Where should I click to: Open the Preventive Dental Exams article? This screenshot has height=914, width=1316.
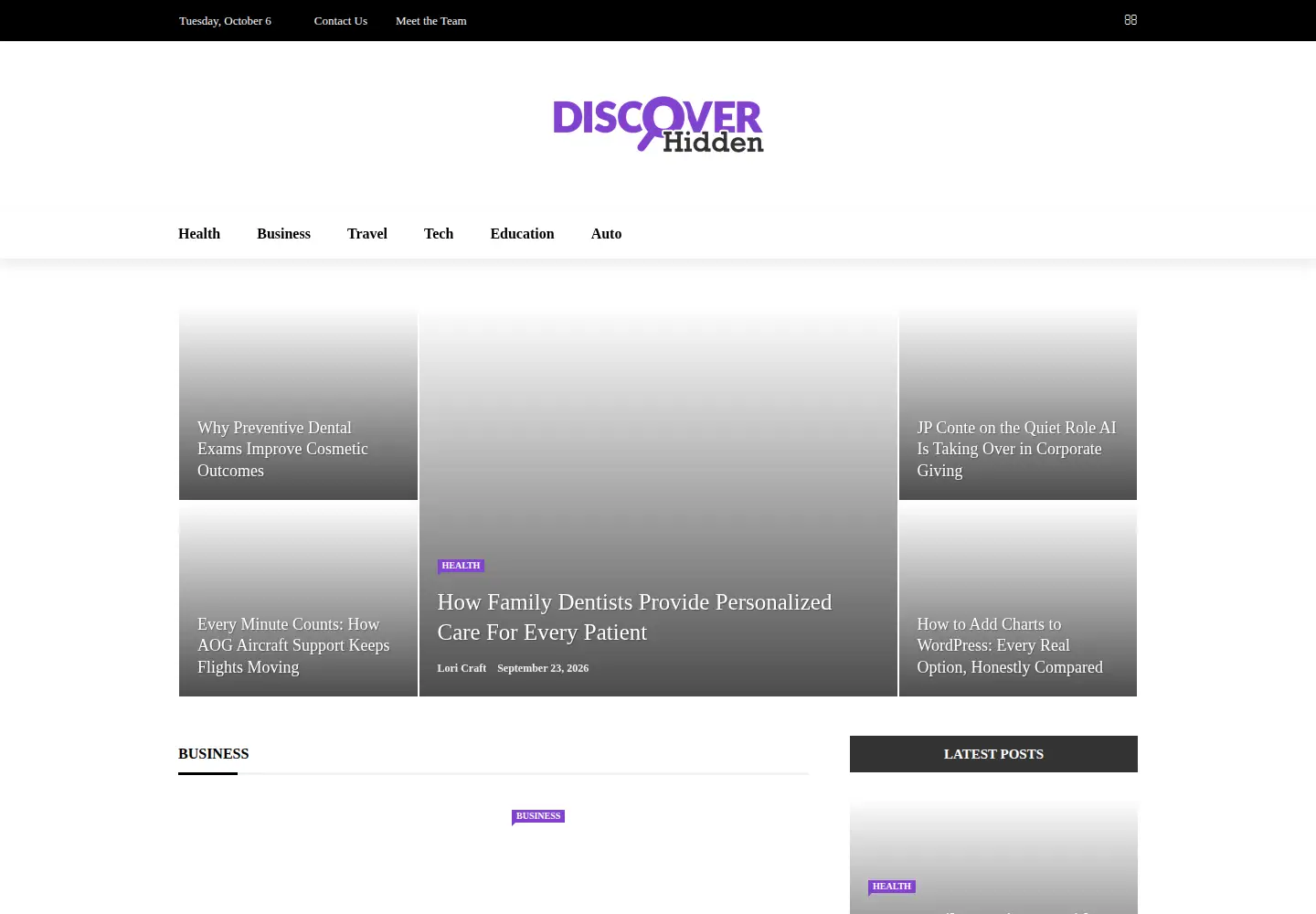tap(282, 449)
